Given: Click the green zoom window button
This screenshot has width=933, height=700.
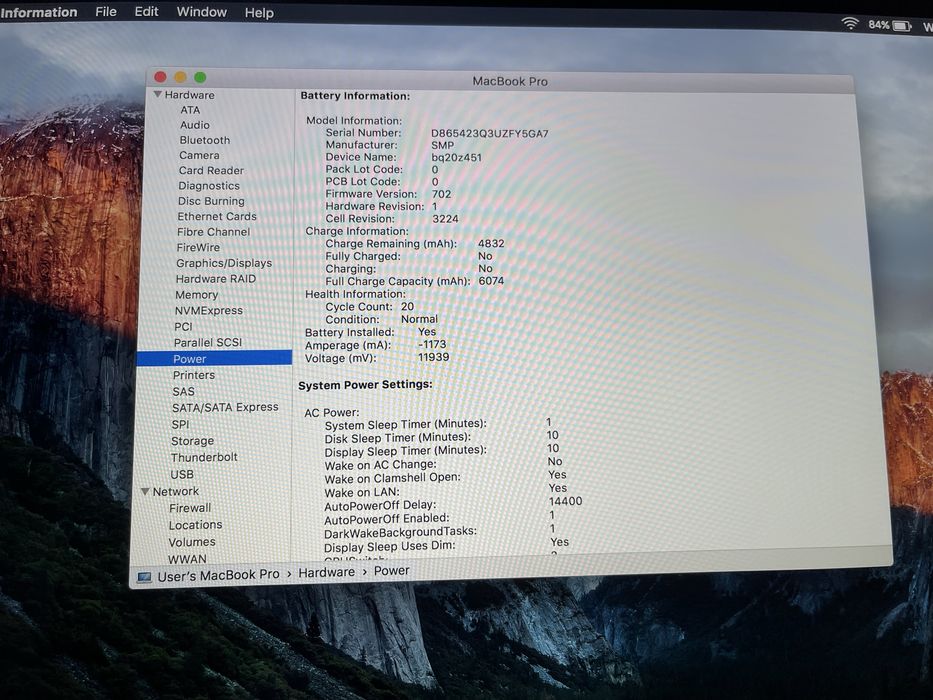Looking at the screenshot, I should (x=201, y=77).
